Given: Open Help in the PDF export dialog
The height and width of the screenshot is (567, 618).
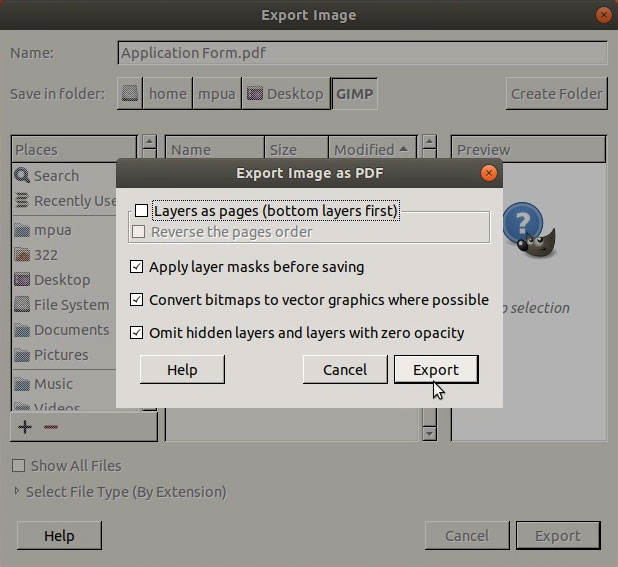Looking at the screenshot, I should [x=182, y=370].
